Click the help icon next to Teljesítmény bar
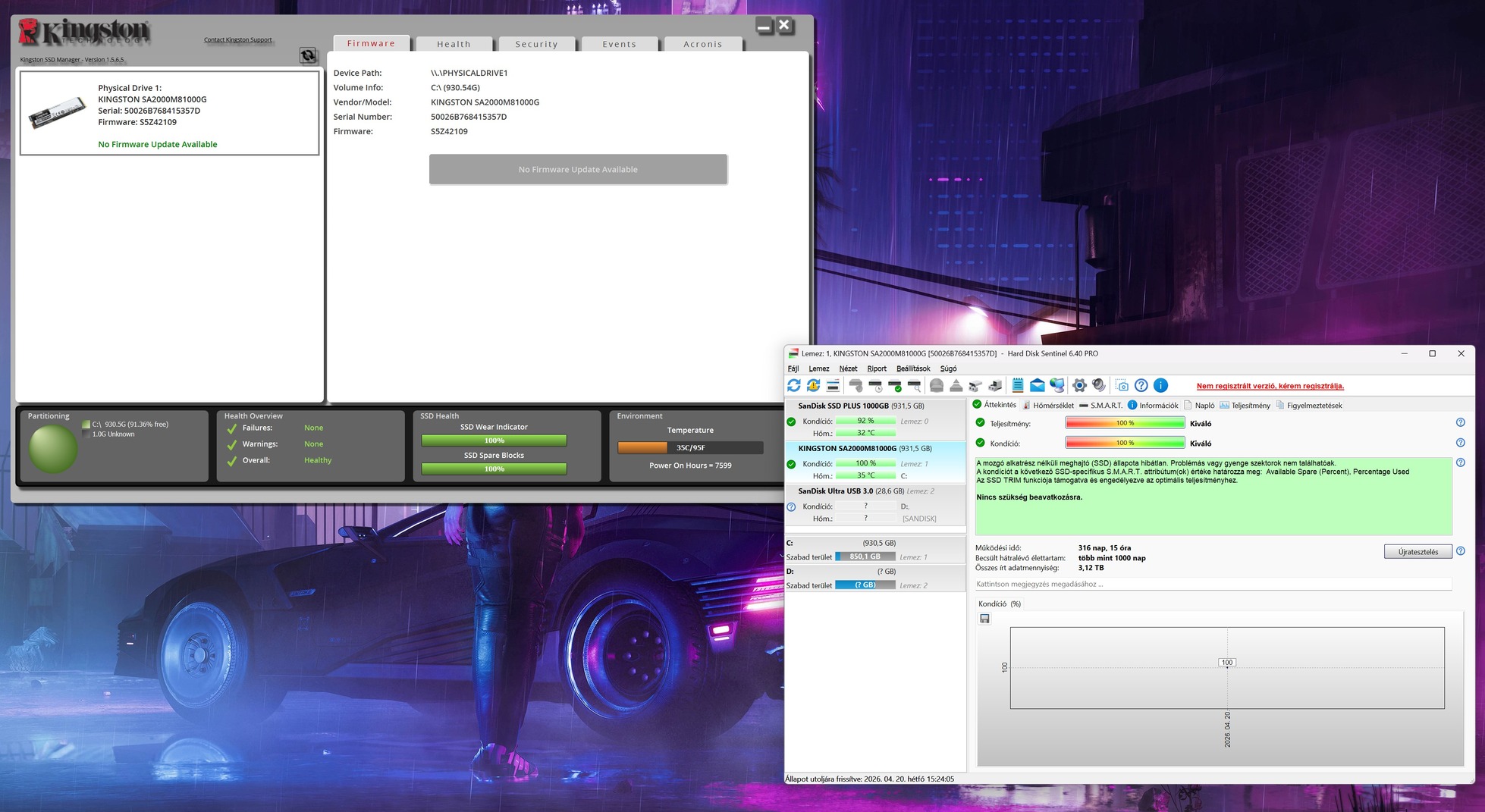The image size is (1485, 812). 1460,422
